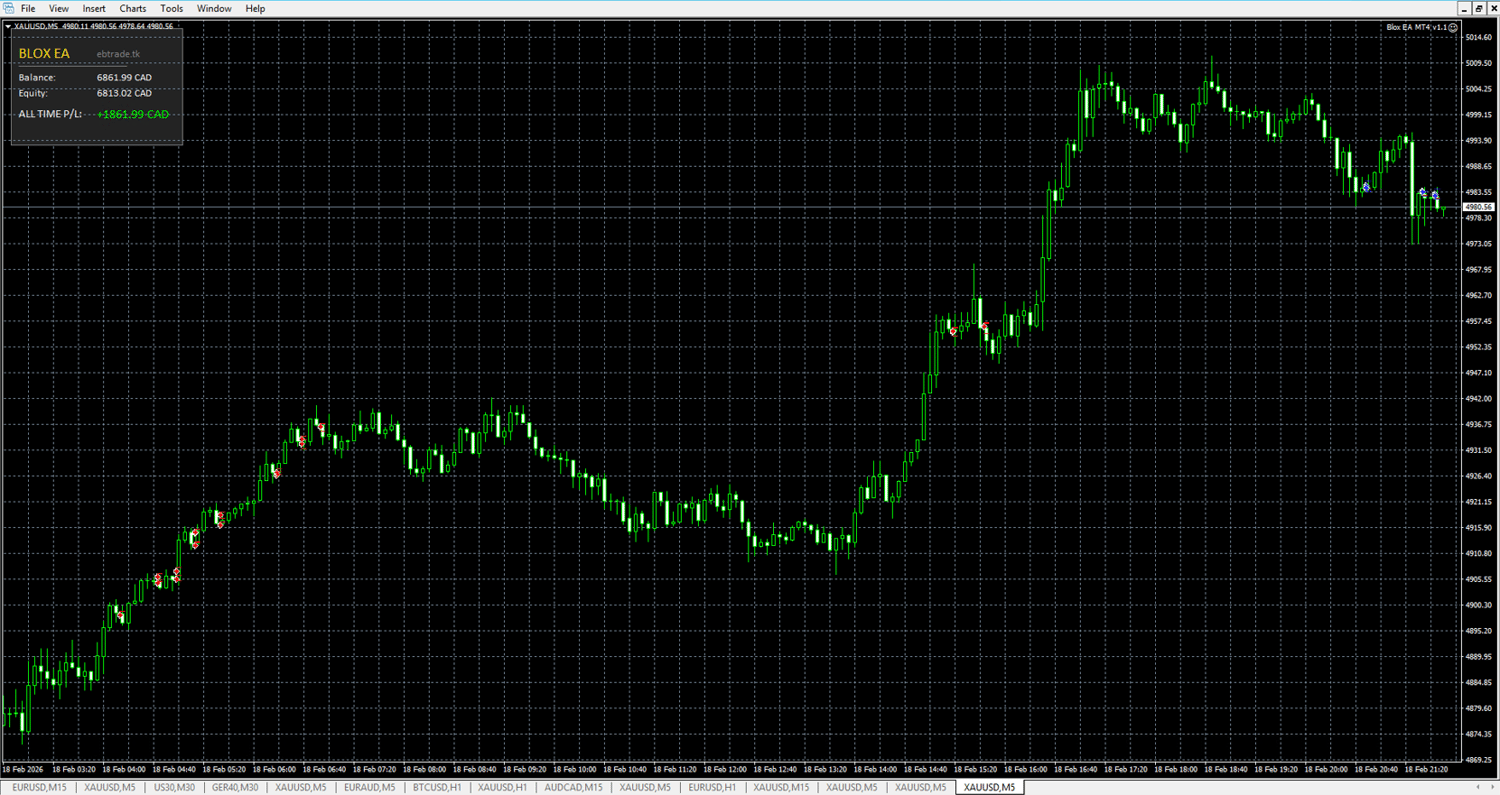Click the 18 Feb 10:00 time label
Viewport: 1500px width, 795px height.
tap(575, 770)
